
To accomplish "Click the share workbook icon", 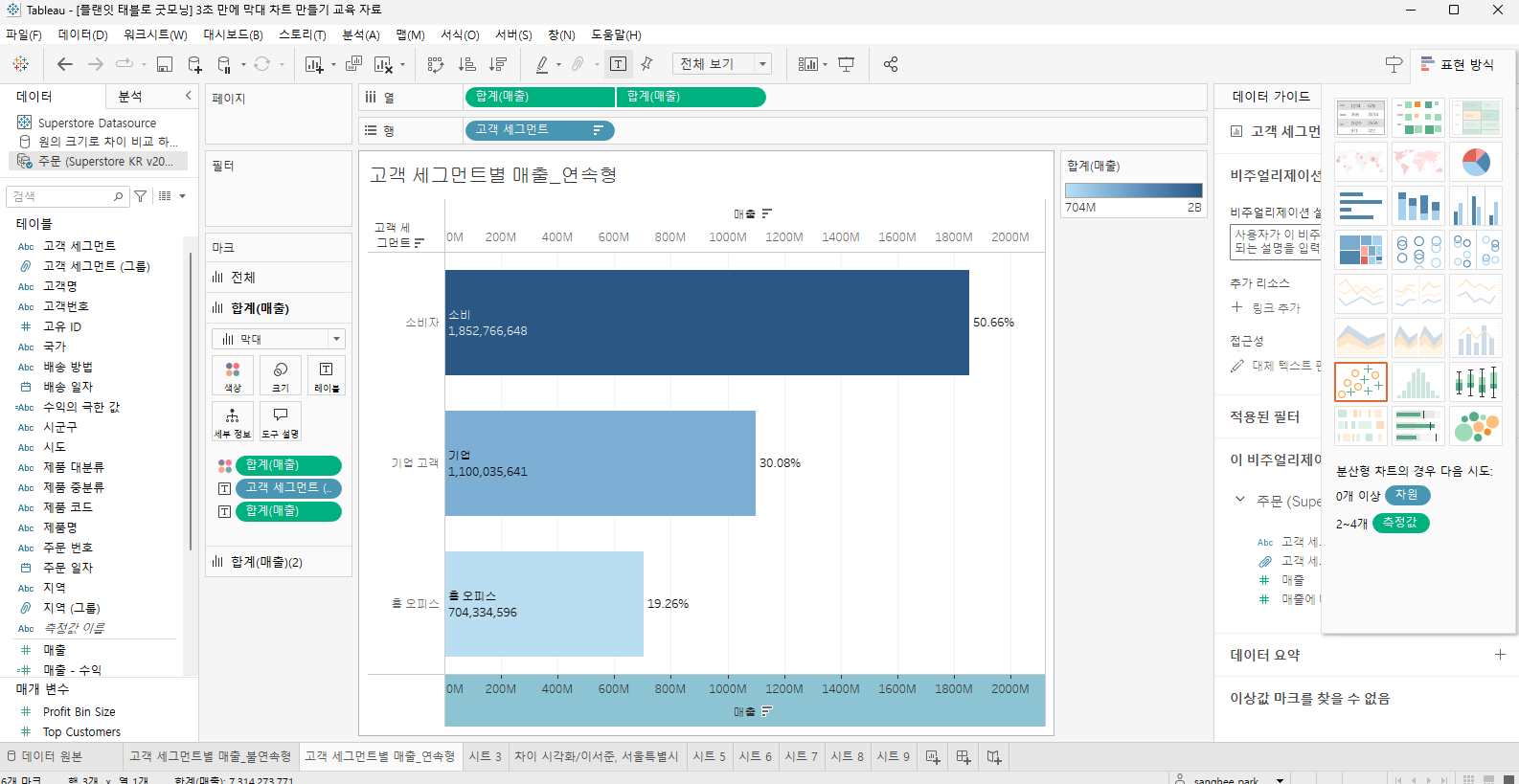I will click(891, 64).
